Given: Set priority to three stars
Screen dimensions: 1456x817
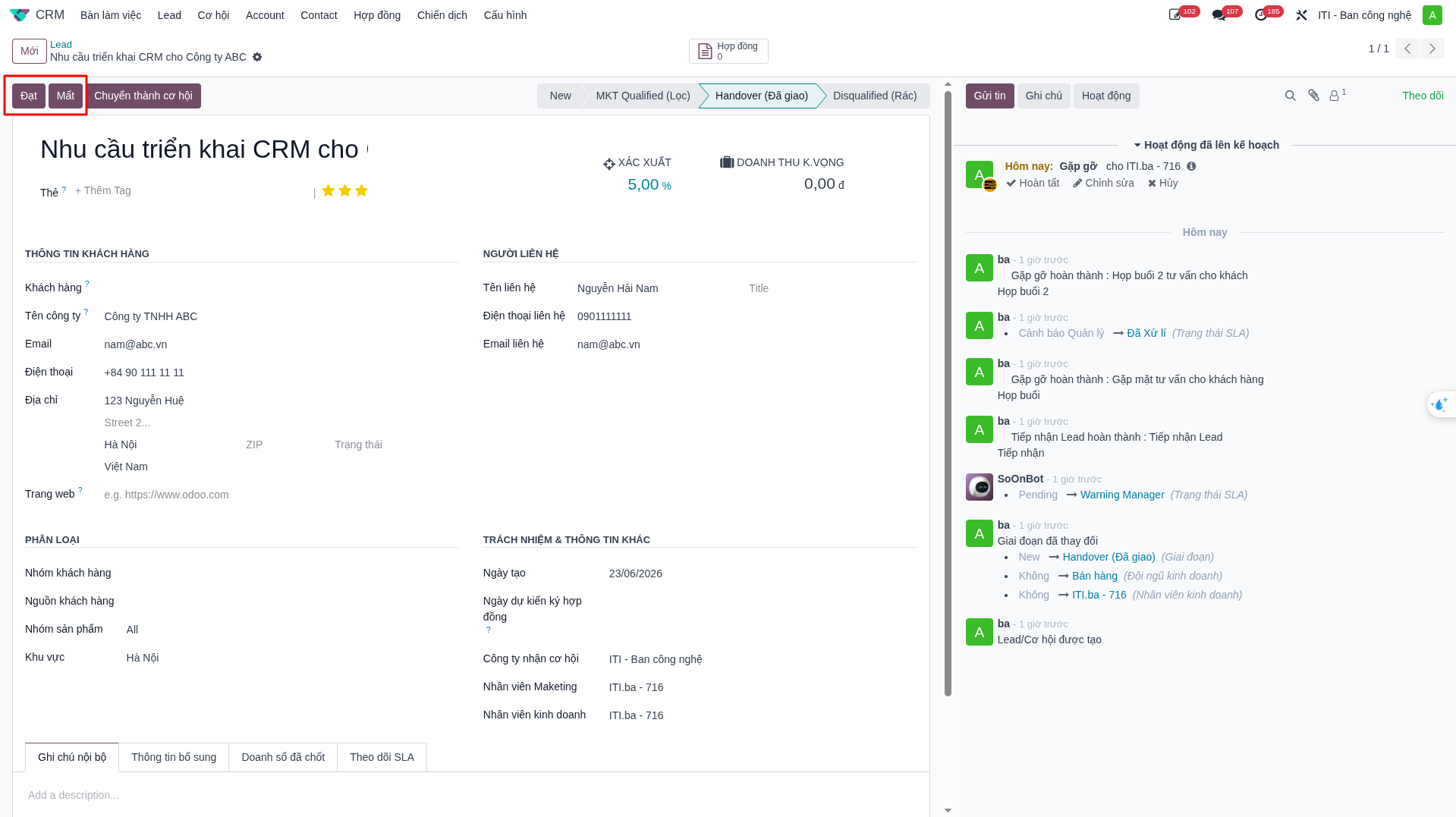Looking at the screenshot, I should pos(361,190).
